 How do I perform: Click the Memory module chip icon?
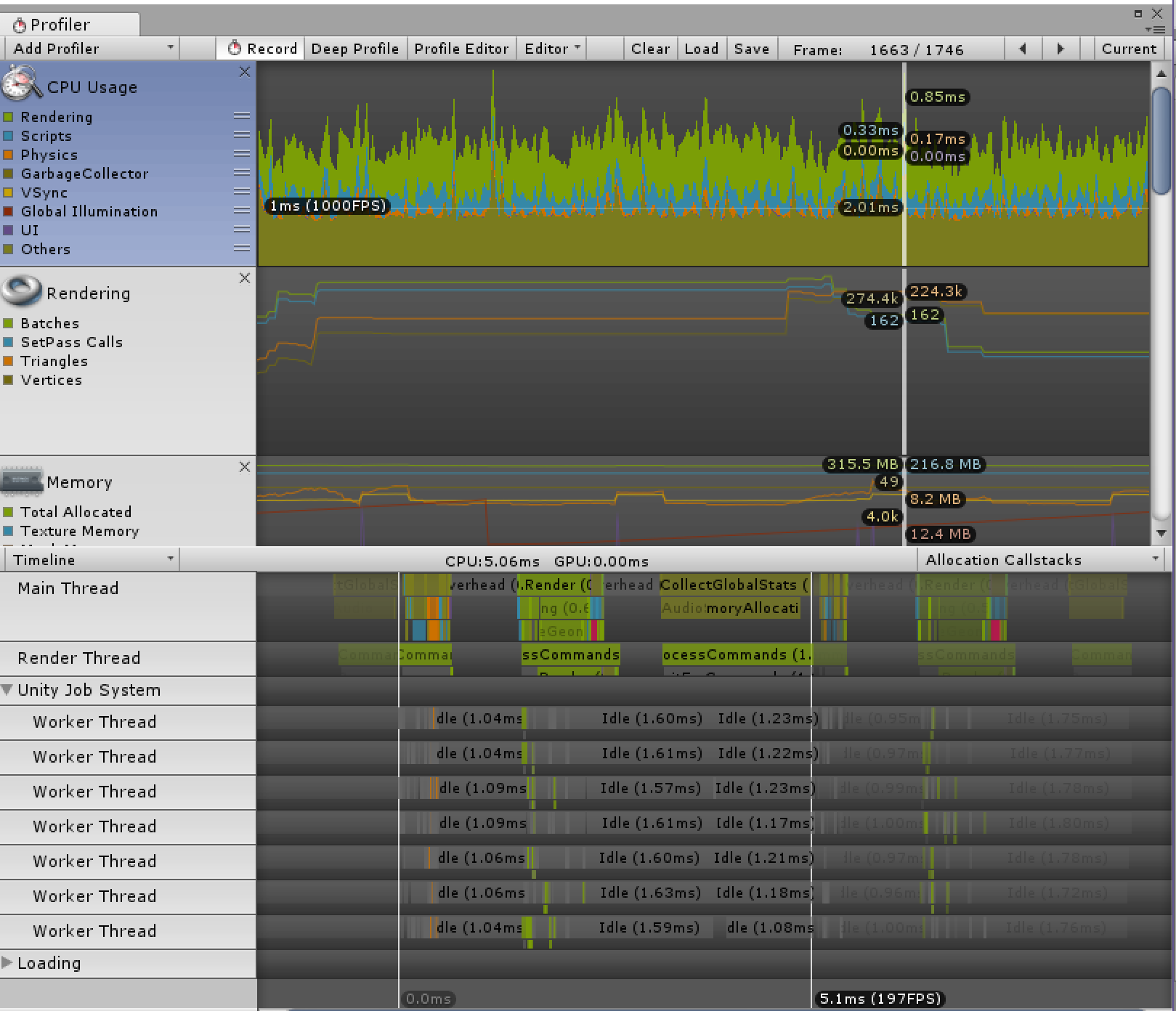(22, 481)
